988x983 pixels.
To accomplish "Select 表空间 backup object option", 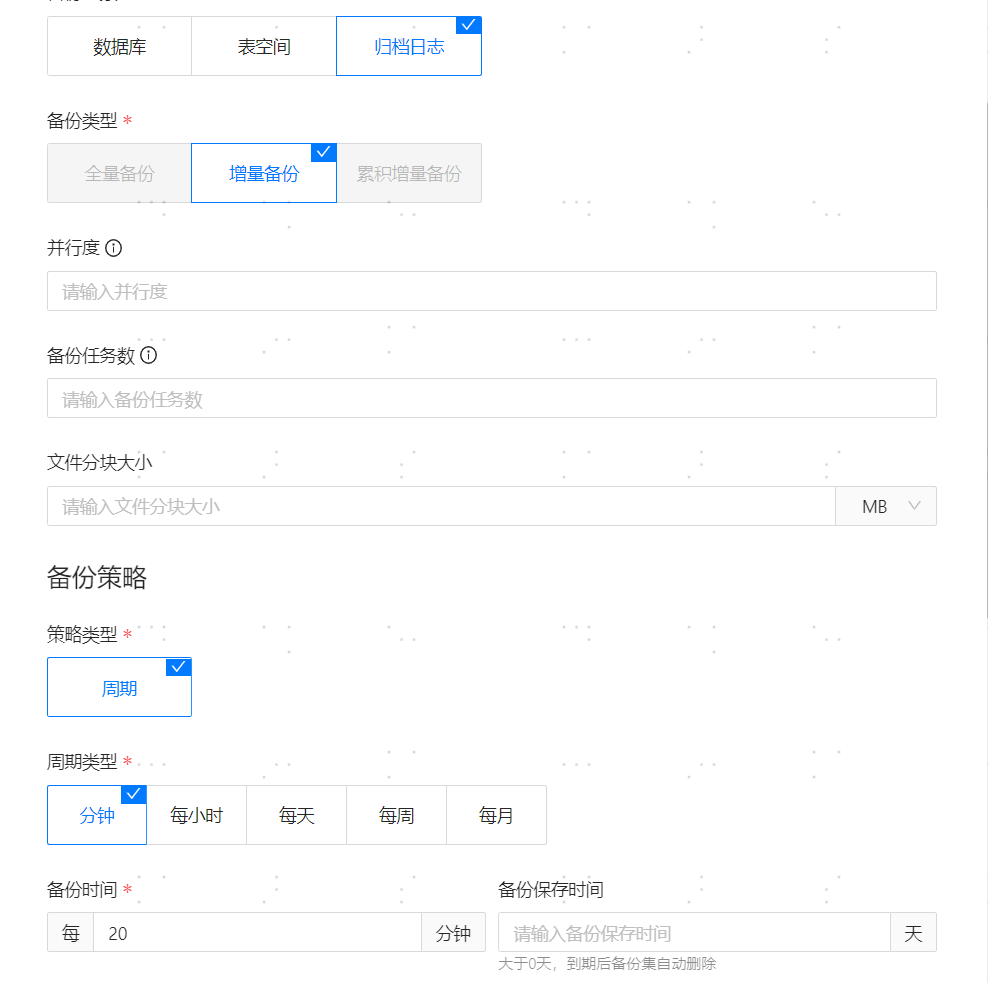I will pos(264,47).
